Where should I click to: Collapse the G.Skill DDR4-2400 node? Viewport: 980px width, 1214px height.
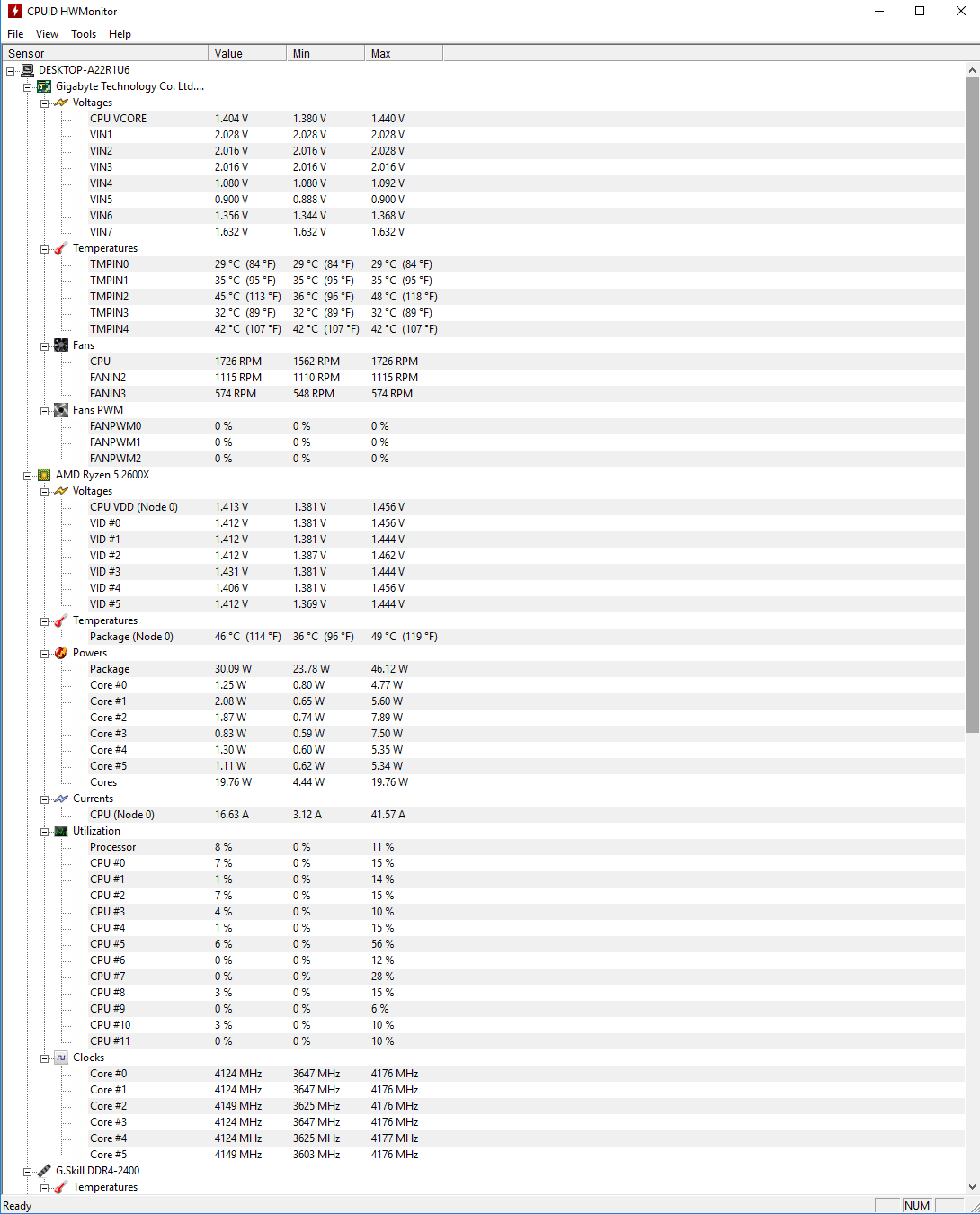(x=28, y=1172)
